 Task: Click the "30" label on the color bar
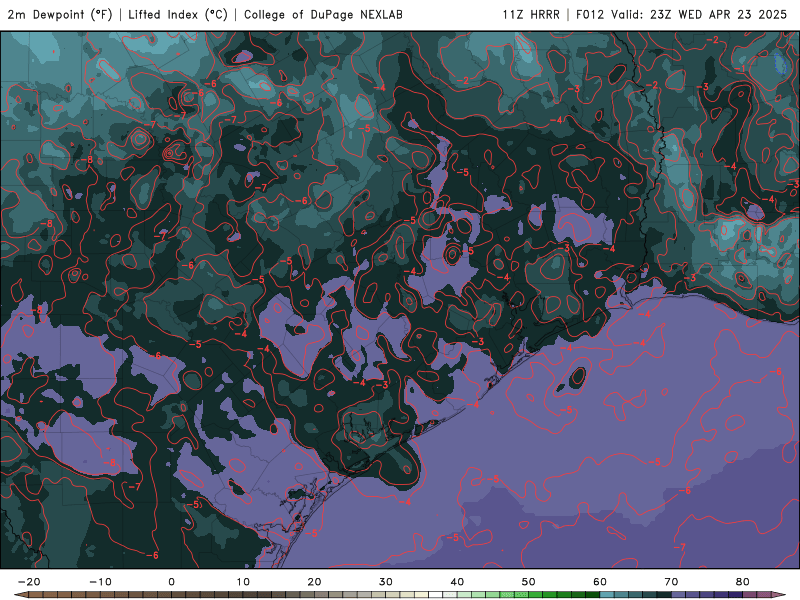coord(386,582)
